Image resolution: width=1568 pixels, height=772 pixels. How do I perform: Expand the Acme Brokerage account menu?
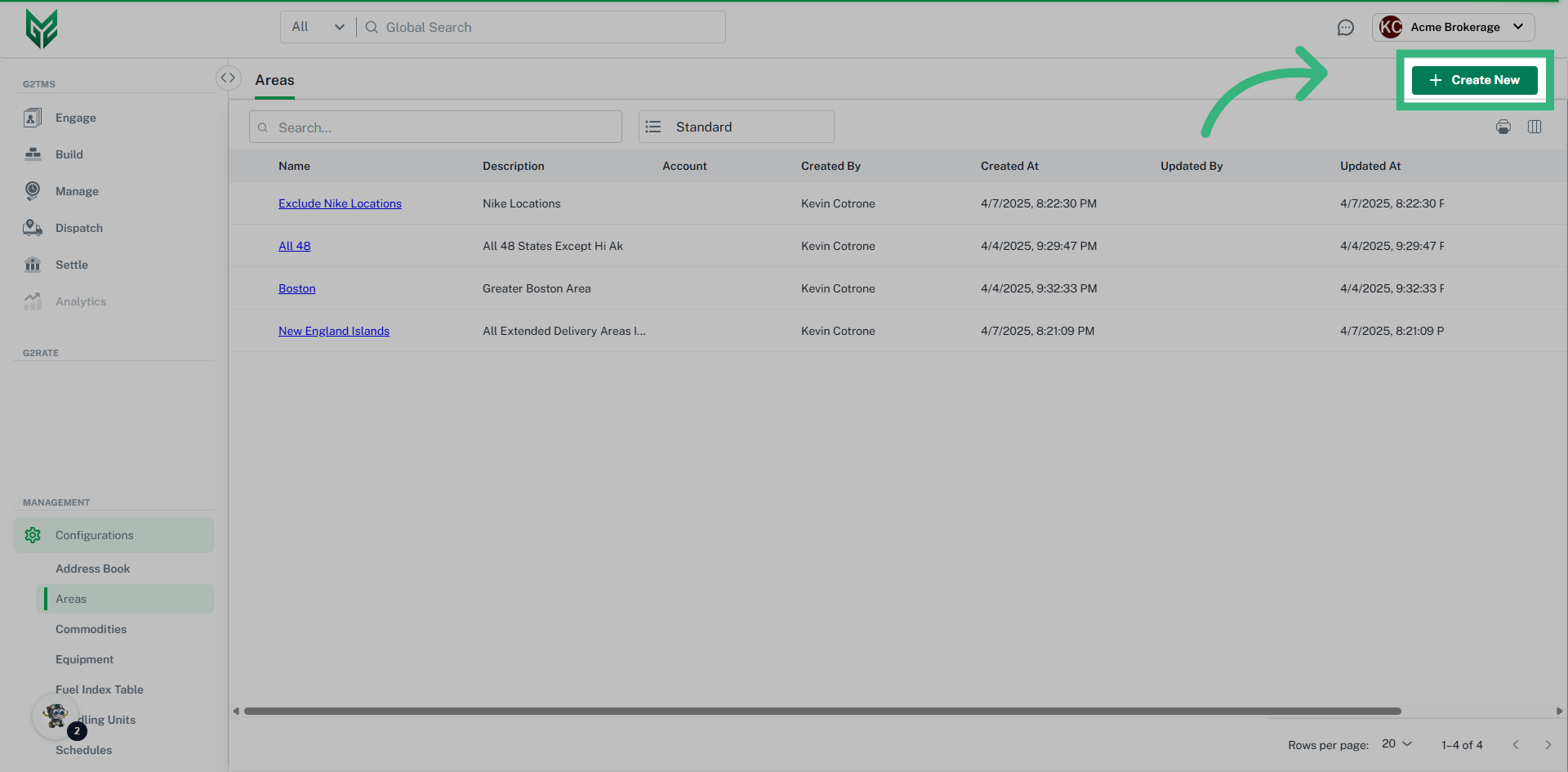(1454, 27)
